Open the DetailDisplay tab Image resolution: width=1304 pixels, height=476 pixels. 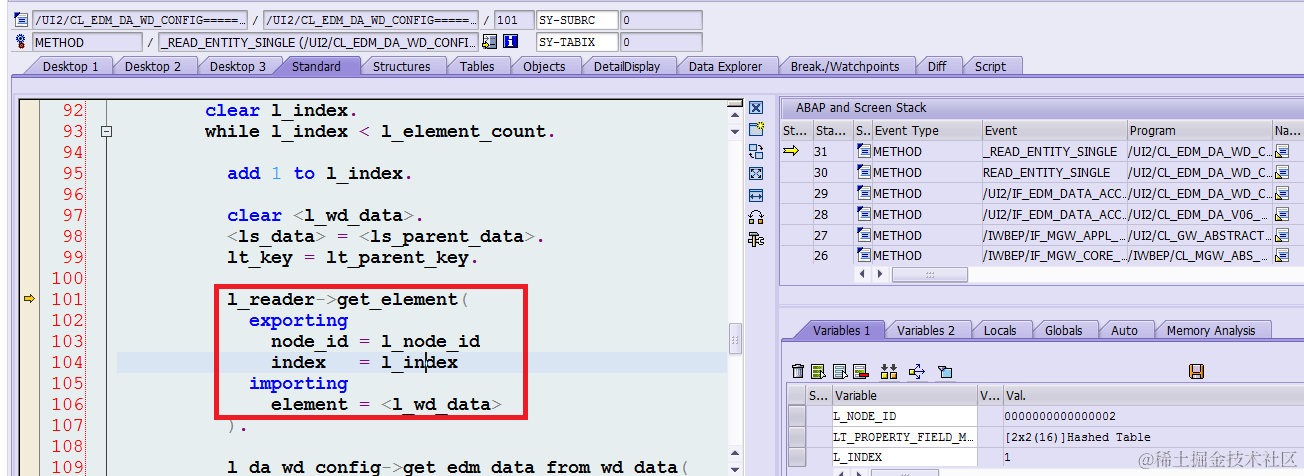pos(627,66)
